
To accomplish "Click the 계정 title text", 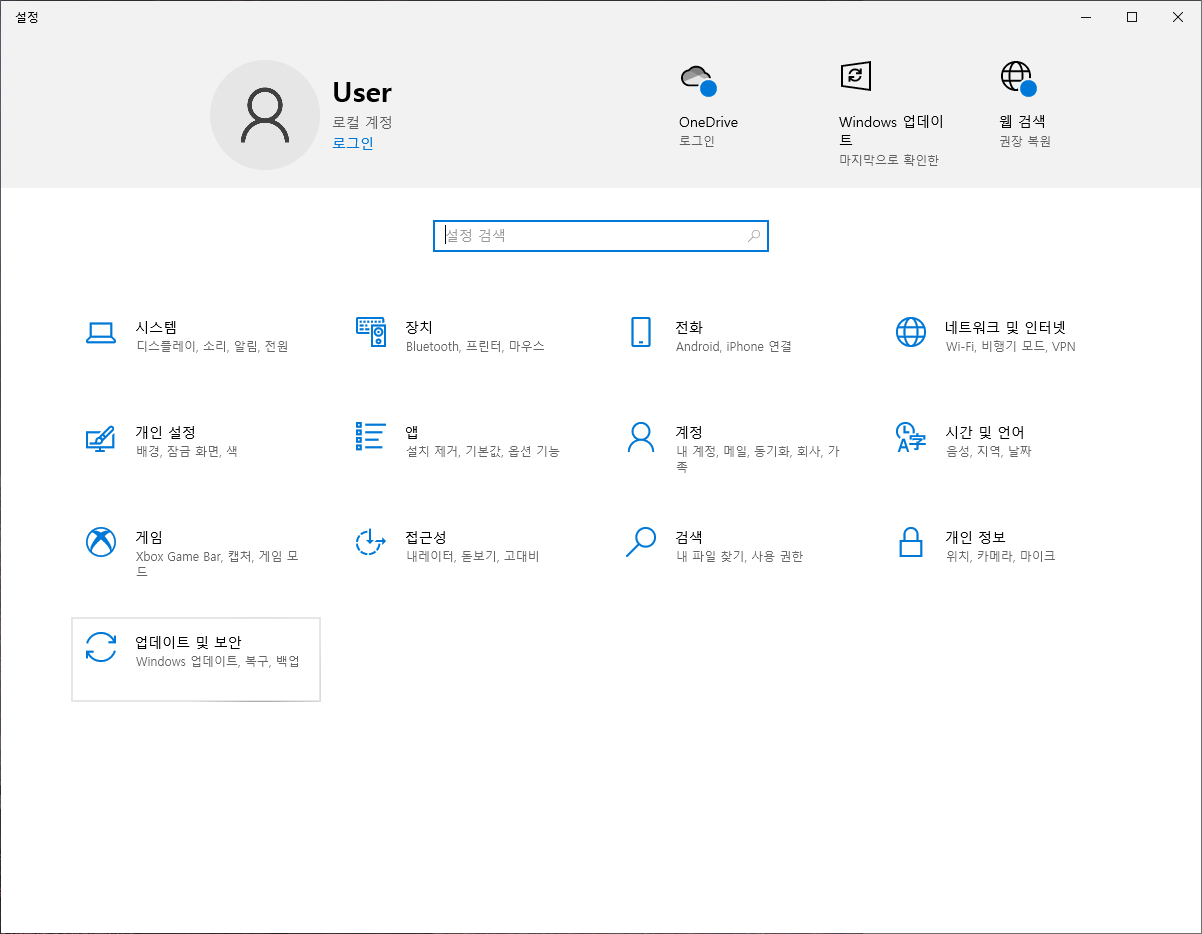I will point(689,432).
